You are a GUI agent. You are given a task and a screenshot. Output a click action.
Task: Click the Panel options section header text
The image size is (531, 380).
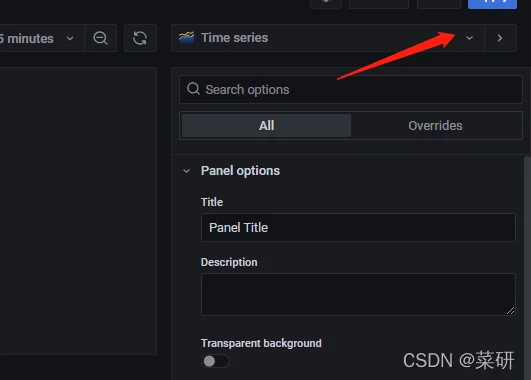click(240, 171)
